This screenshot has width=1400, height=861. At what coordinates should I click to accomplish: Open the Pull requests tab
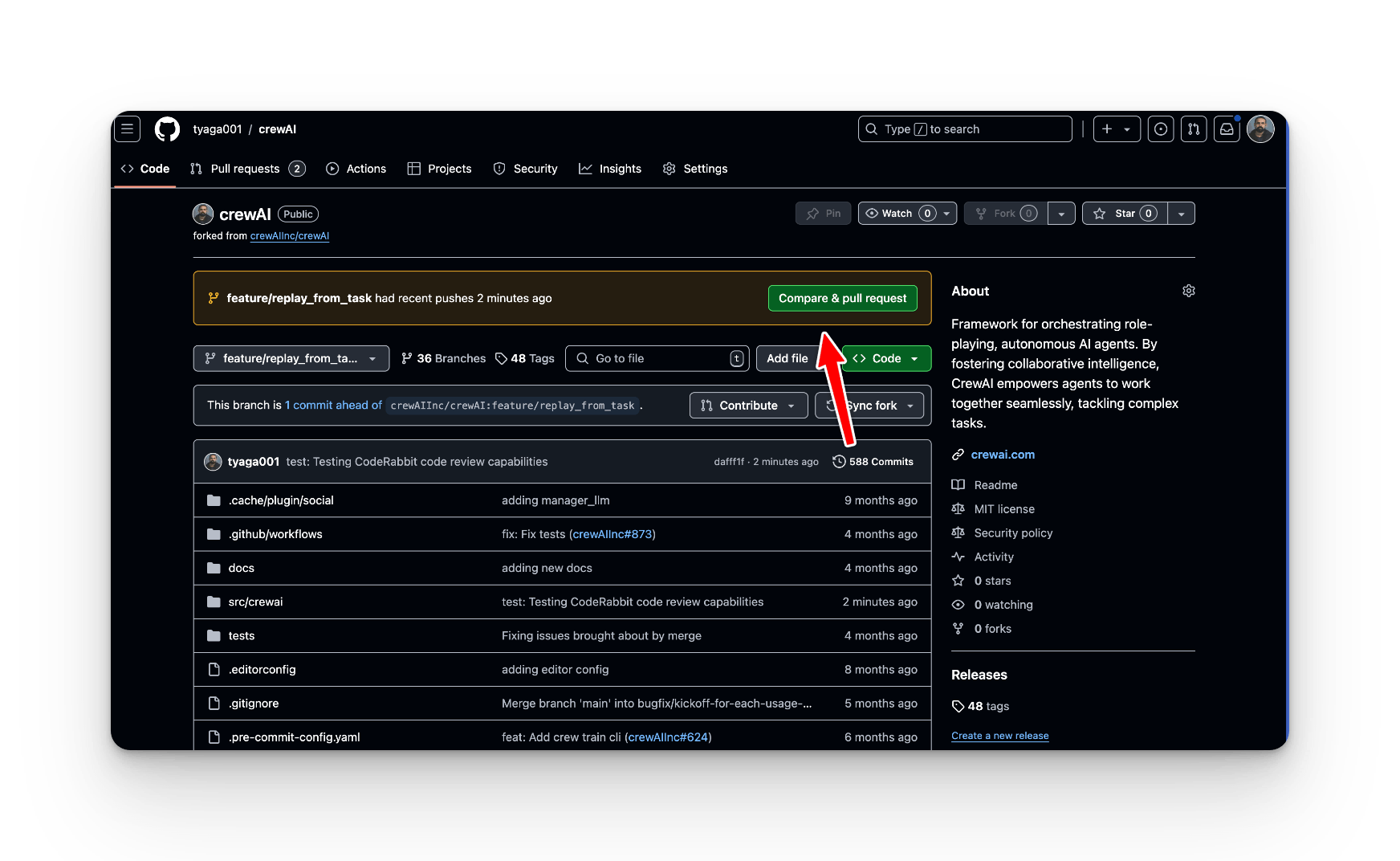[247, 169]
